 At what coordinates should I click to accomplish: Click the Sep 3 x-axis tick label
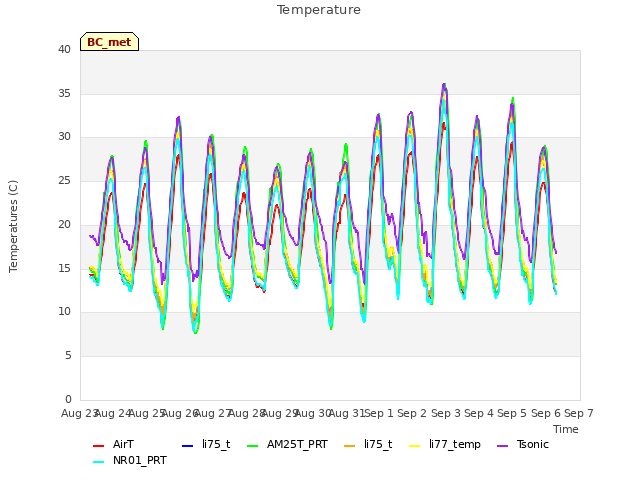[446, 413]
